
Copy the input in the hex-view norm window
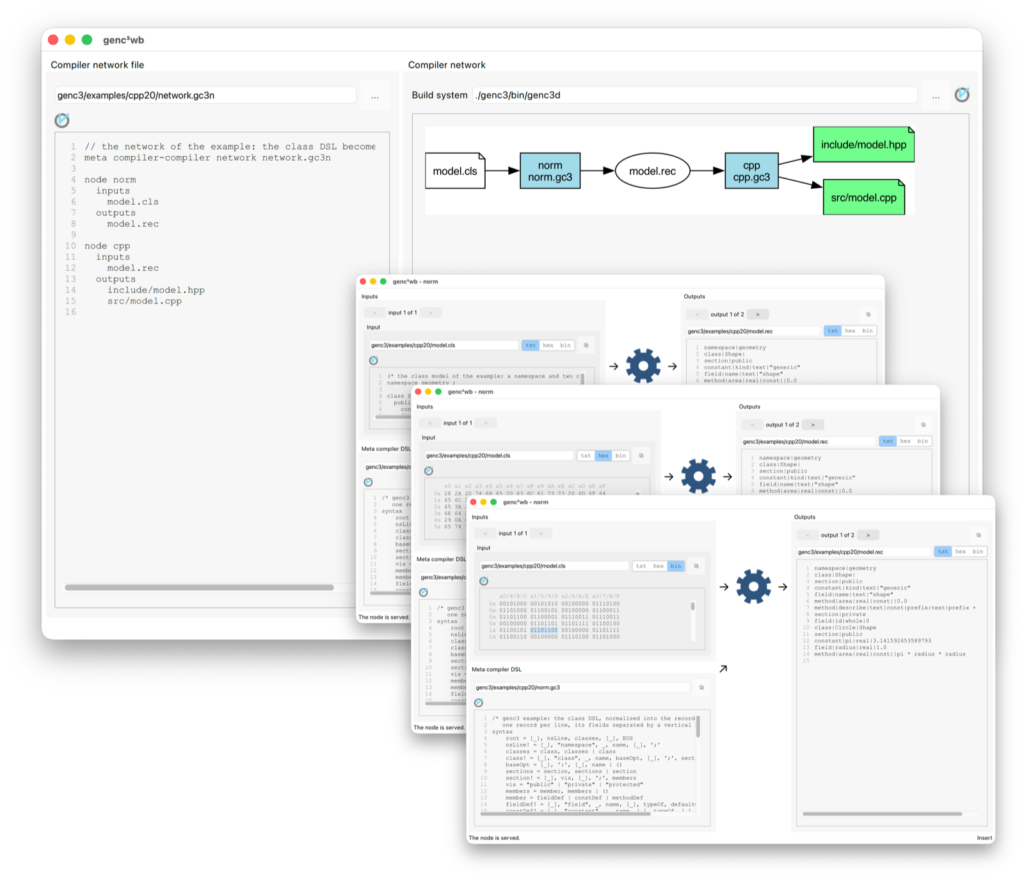[x=641, y=456]
